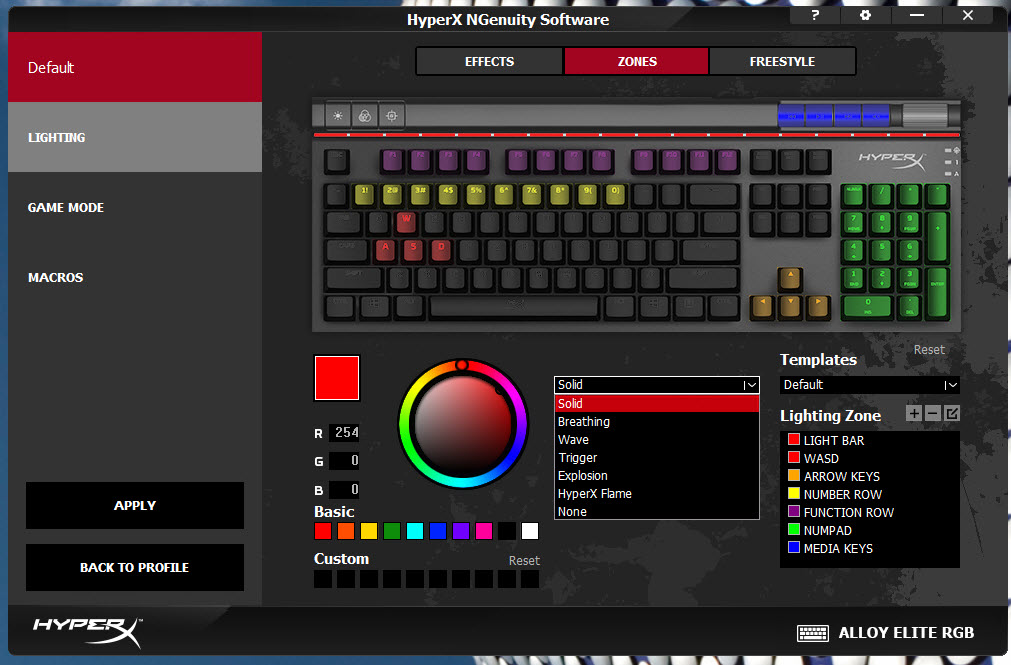Switch to the EFFECTS tab

(x=489, y=61)
